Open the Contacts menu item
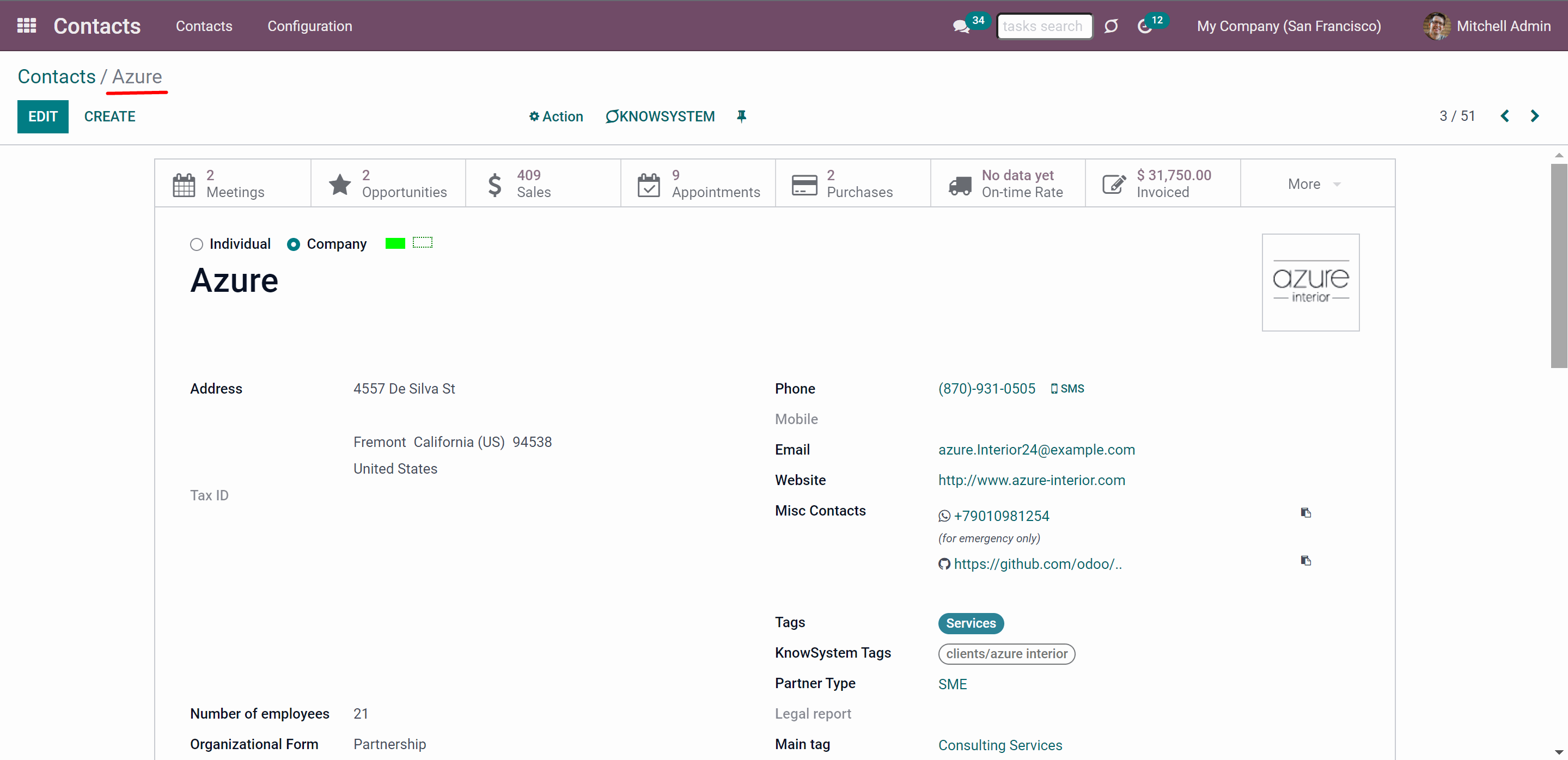Image resolution: width=1568 pixels, height=760 pixels. coord(204,26)
